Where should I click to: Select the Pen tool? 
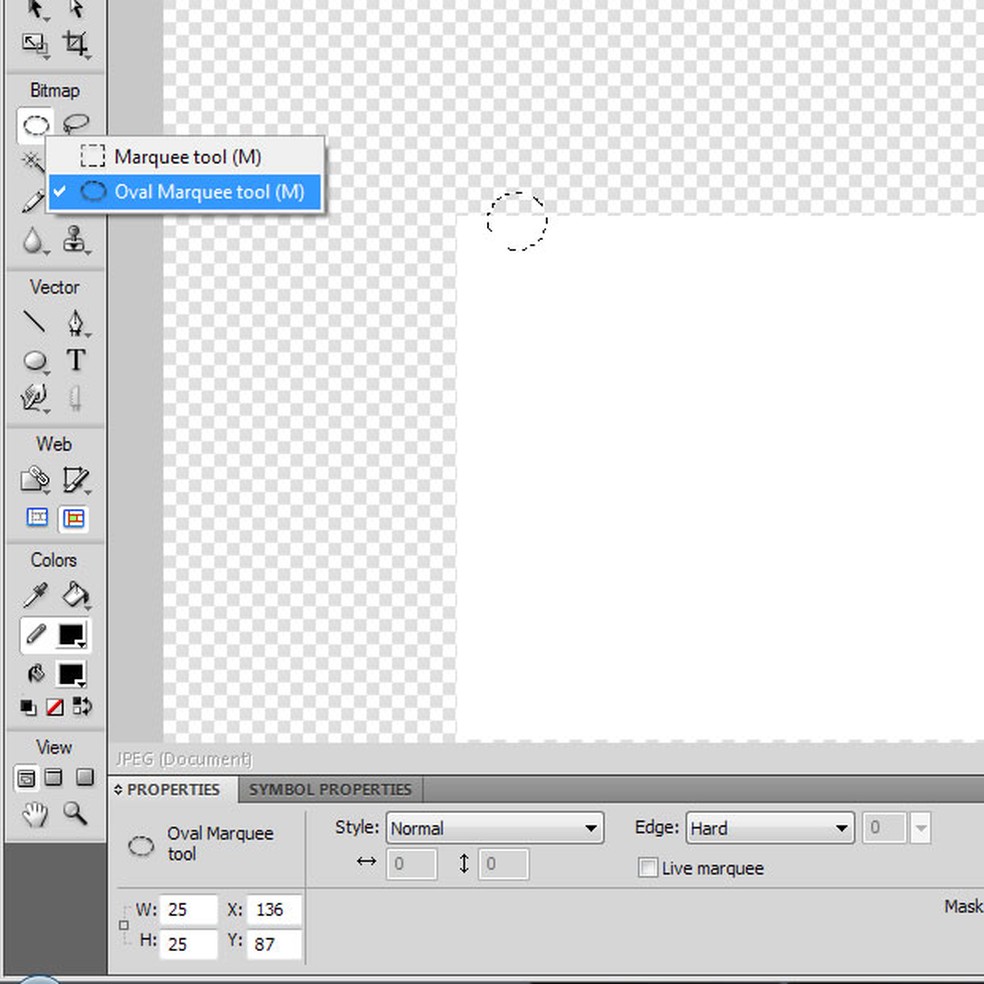pyautogui.click(x=75, y=322)
